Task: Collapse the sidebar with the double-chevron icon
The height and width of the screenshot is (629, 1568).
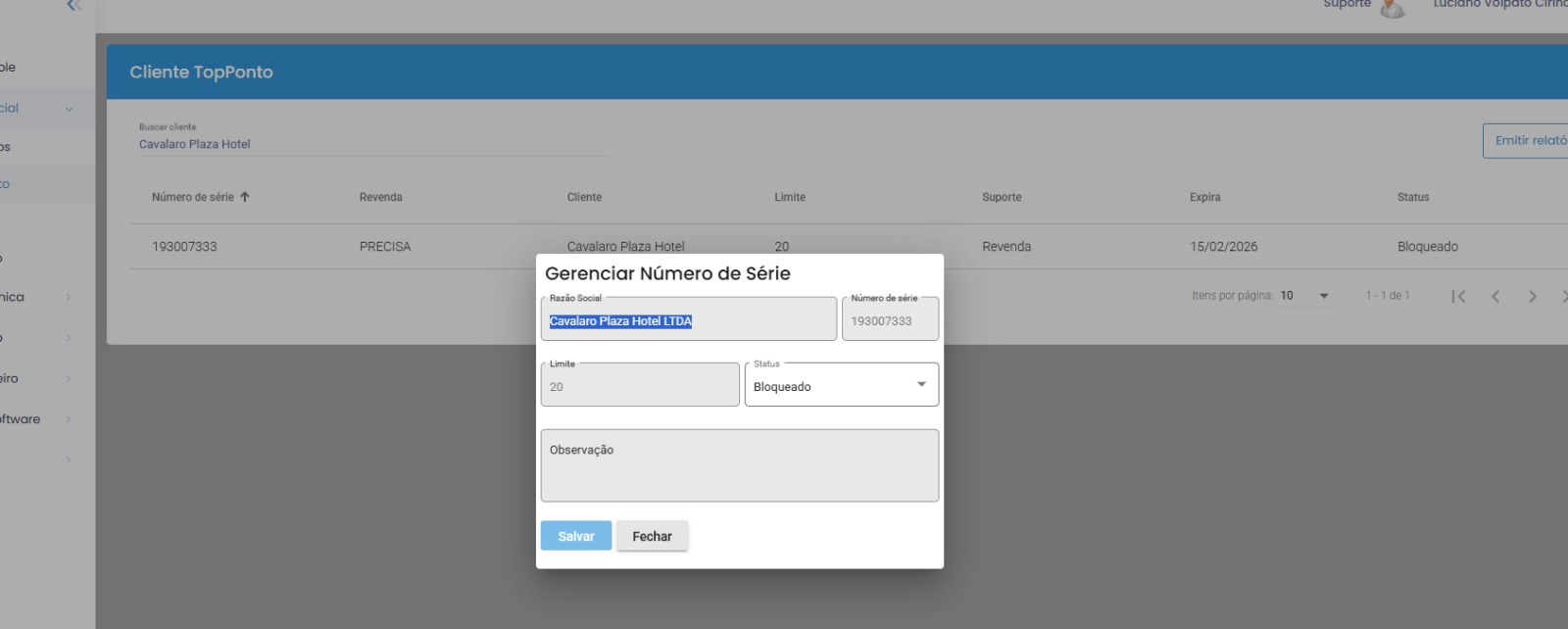Action: pyautogui.click(x=73, y=6)
